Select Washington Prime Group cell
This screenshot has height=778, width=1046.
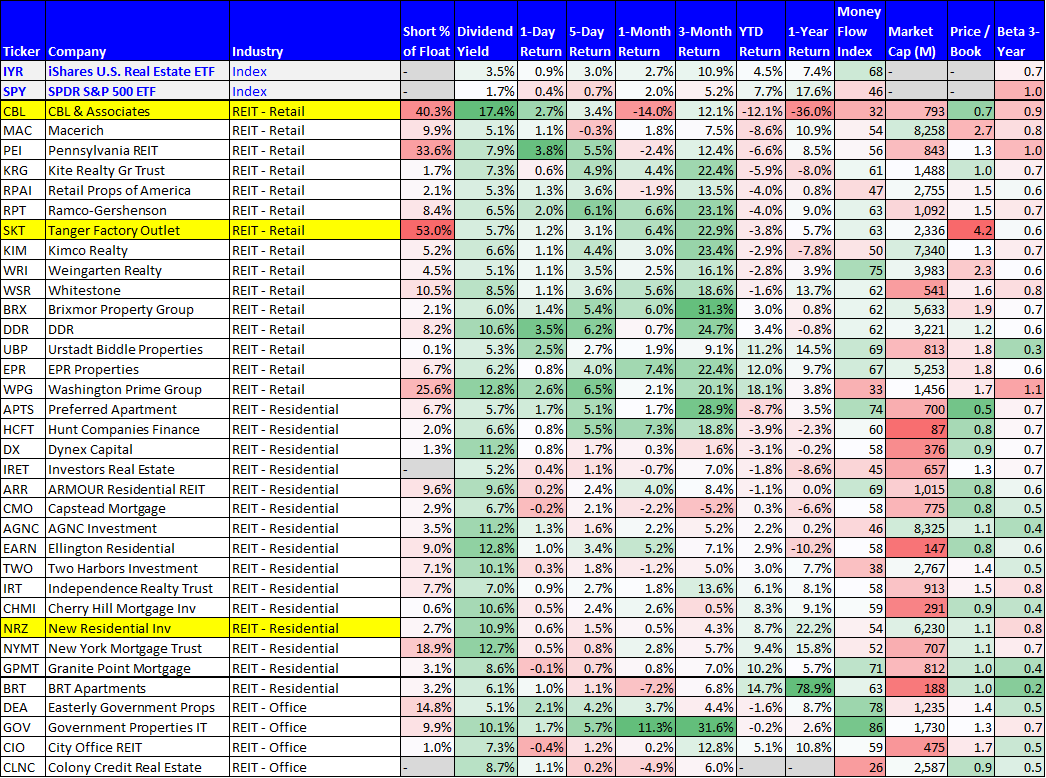point(137,390)
